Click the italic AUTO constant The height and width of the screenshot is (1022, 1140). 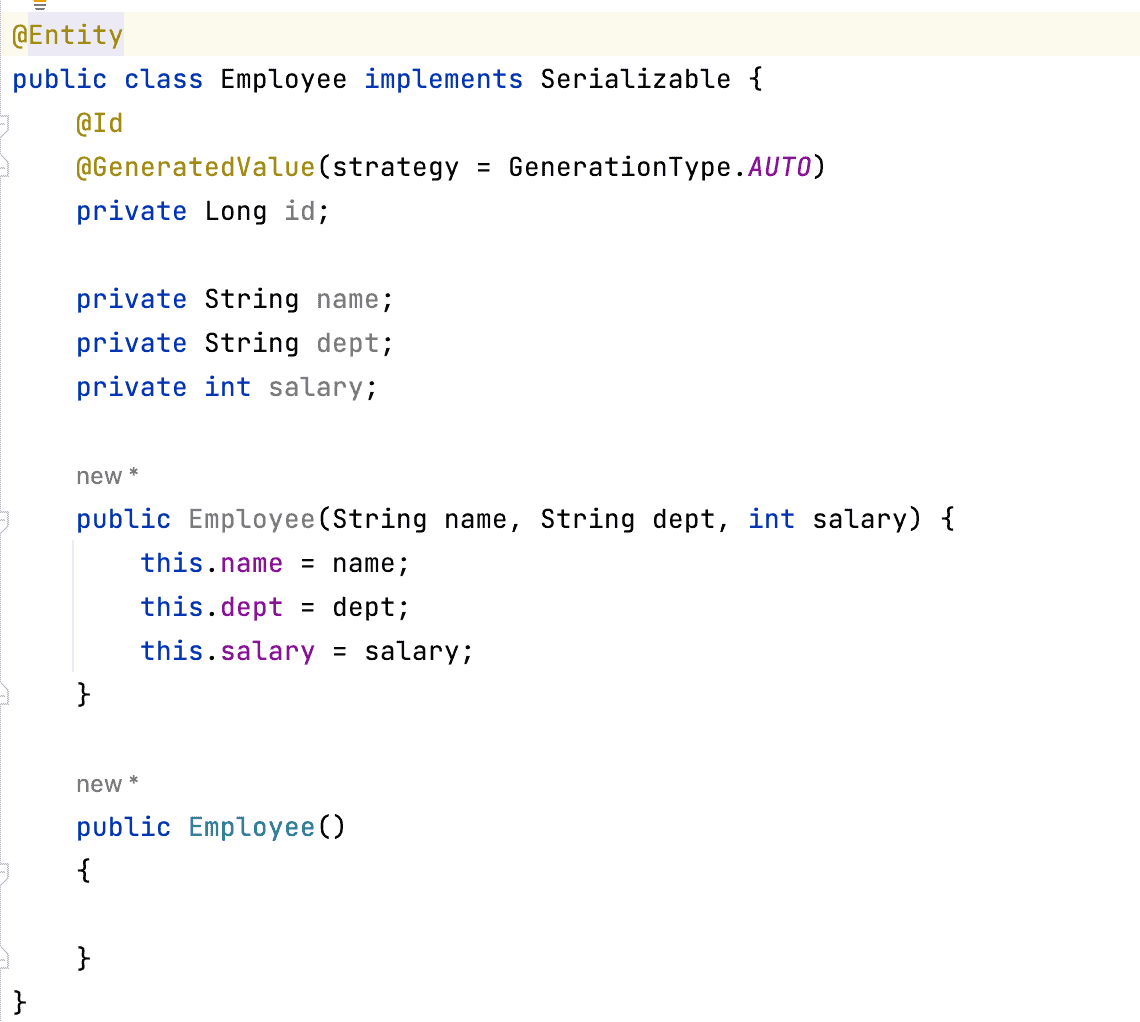pyautogui.click(x=779, y=167)
